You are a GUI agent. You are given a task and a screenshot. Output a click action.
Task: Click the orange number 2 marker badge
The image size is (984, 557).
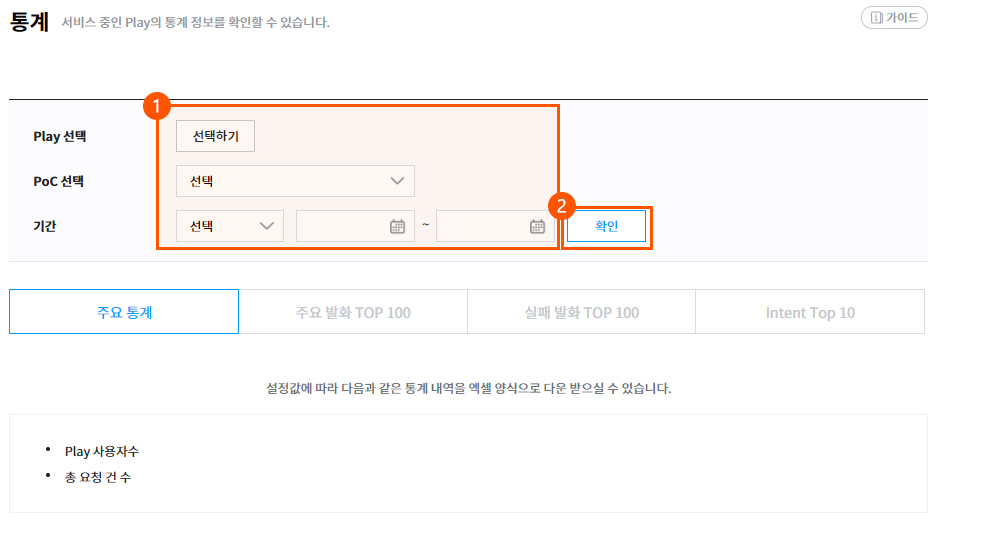point(561,207)
